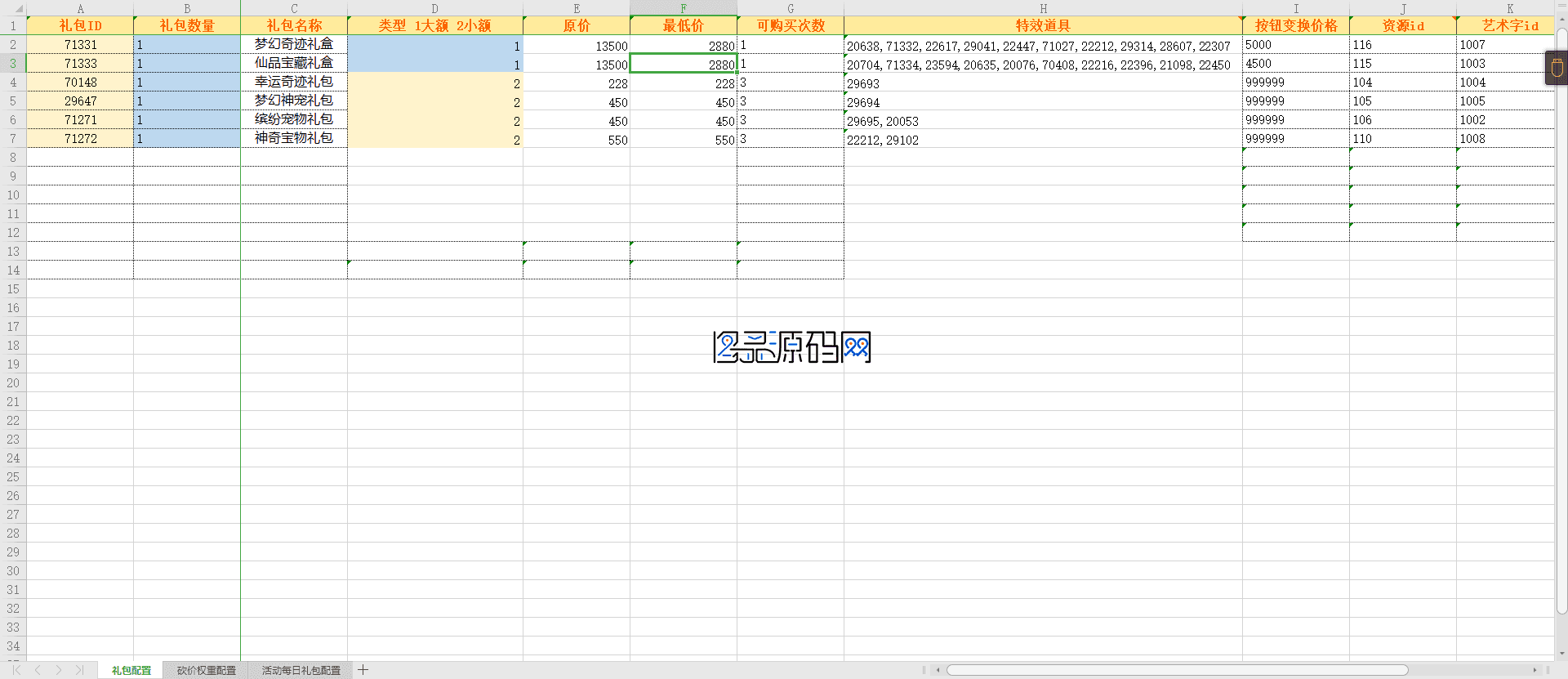
Task: Open the 砍价权重配置 sheet tab
Action: pos(207,670)
